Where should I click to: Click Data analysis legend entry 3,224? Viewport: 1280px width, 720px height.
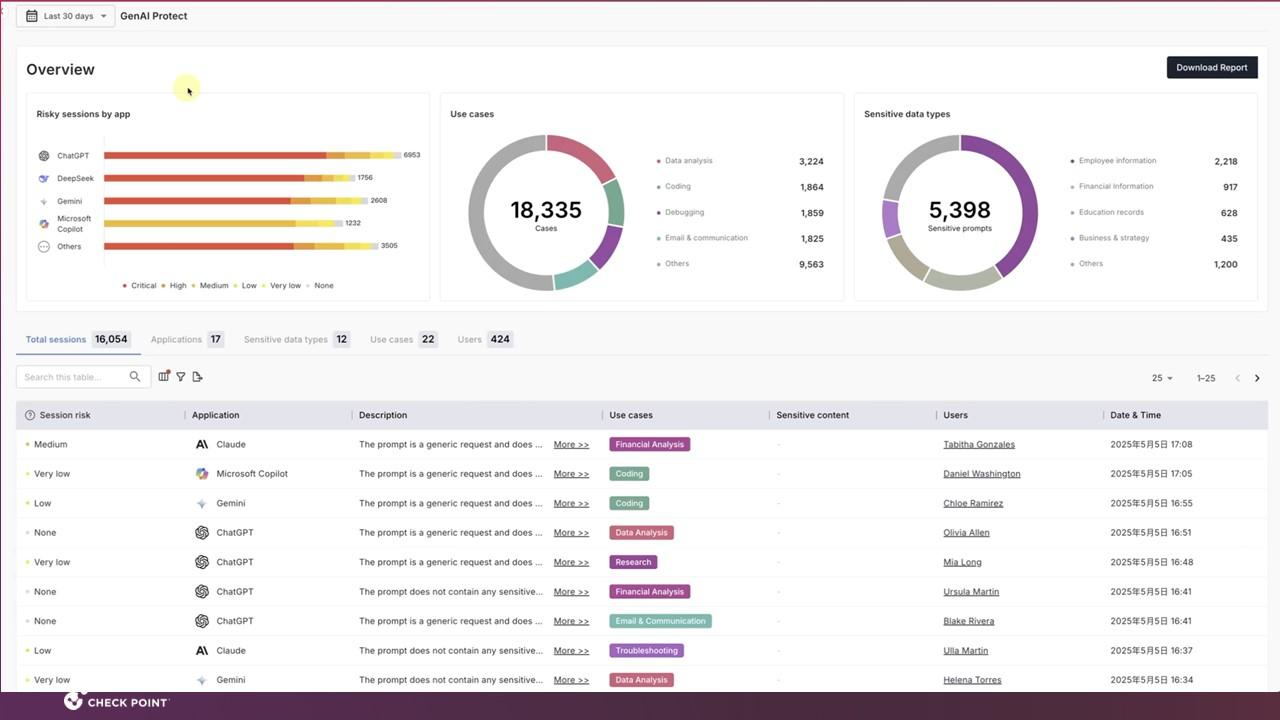740,161
